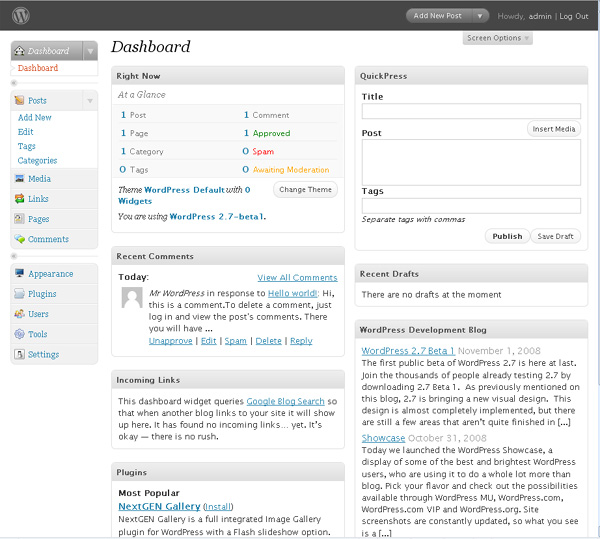
Task: Open the Media menu
Action: (x=39, y=179)
